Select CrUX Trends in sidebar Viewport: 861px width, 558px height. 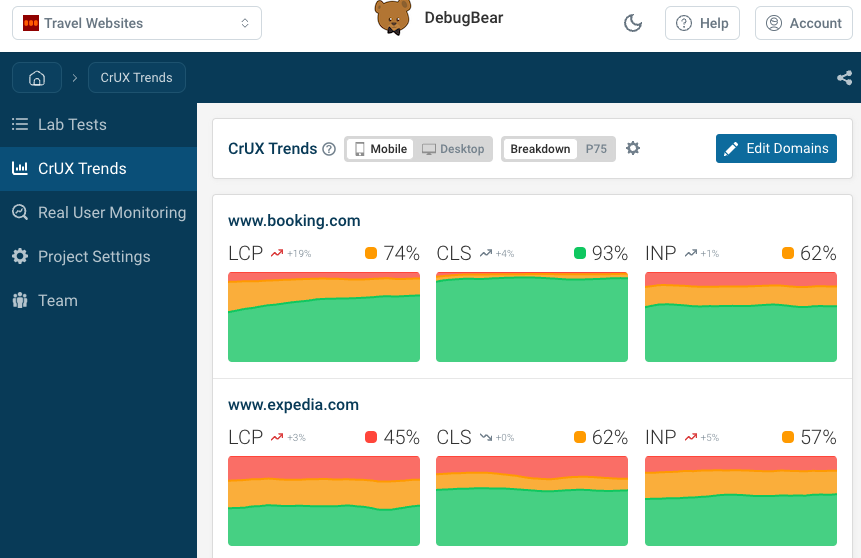coord(98,169)
